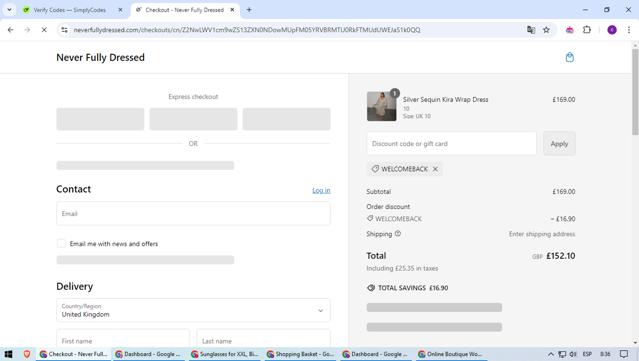The image size is (639, 361).
Task: Open the Chrome three-dot menu
Action: click(x=629, y=30)
